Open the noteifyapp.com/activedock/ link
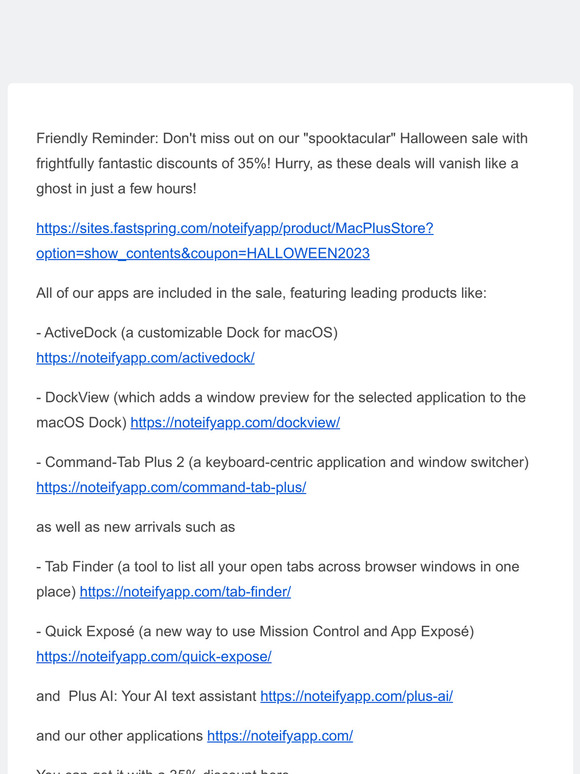This screenshot has height=774, width=580. click(145, 358)
